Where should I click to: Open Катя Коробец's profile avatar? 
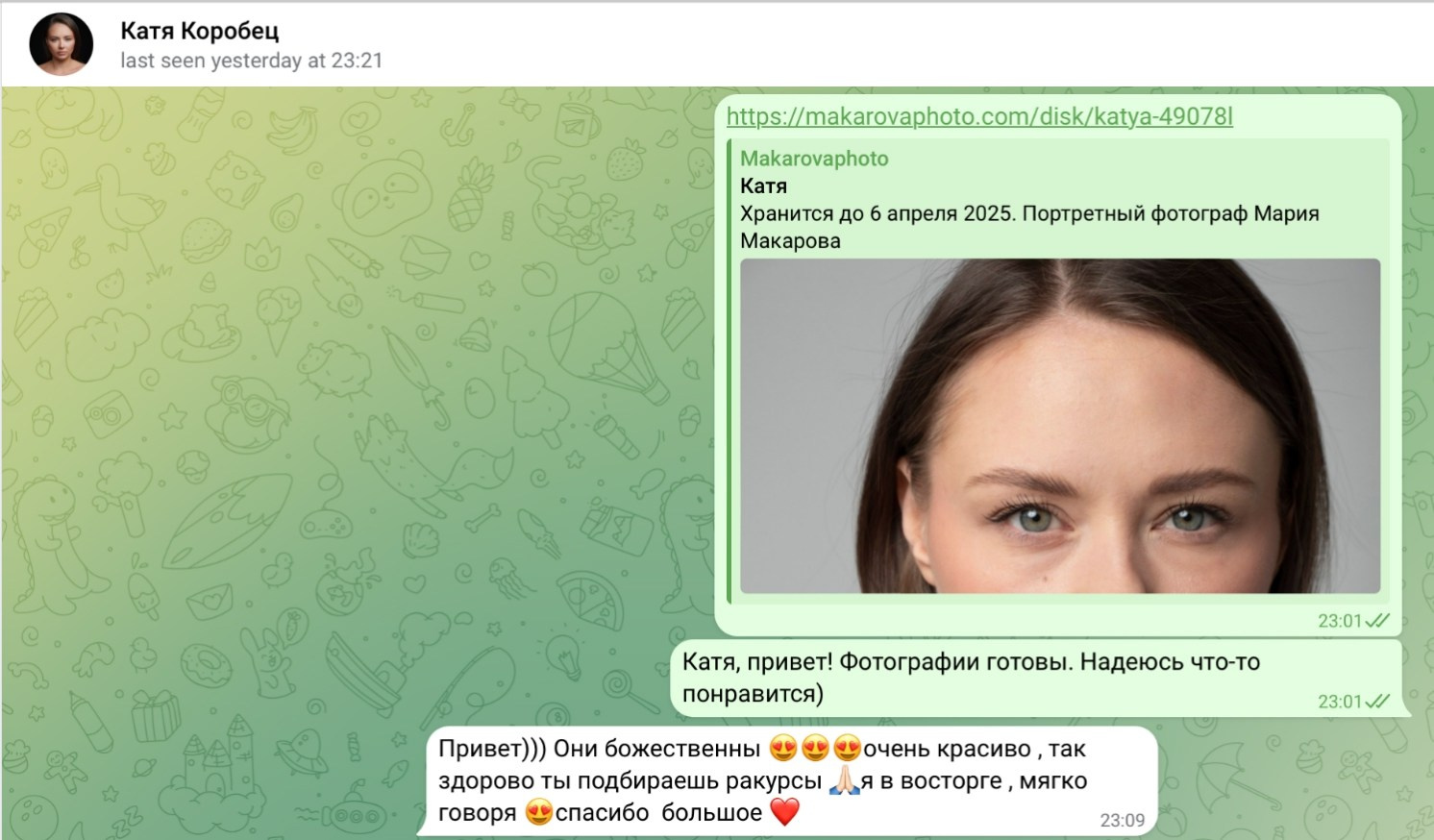click(x=62, y=44)
